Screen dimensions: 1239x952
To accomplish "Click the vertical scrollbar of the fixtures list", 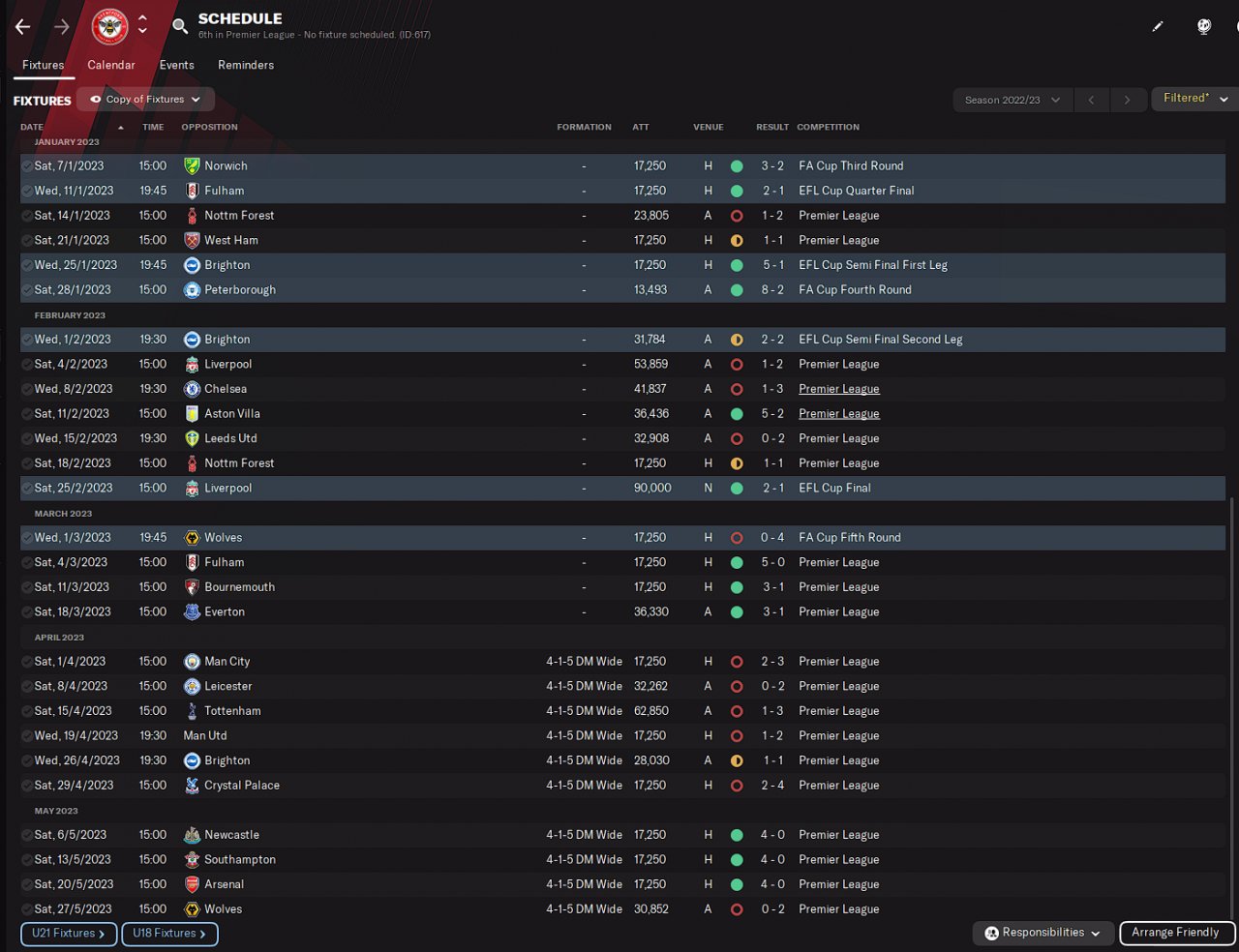I will 1232,708.
